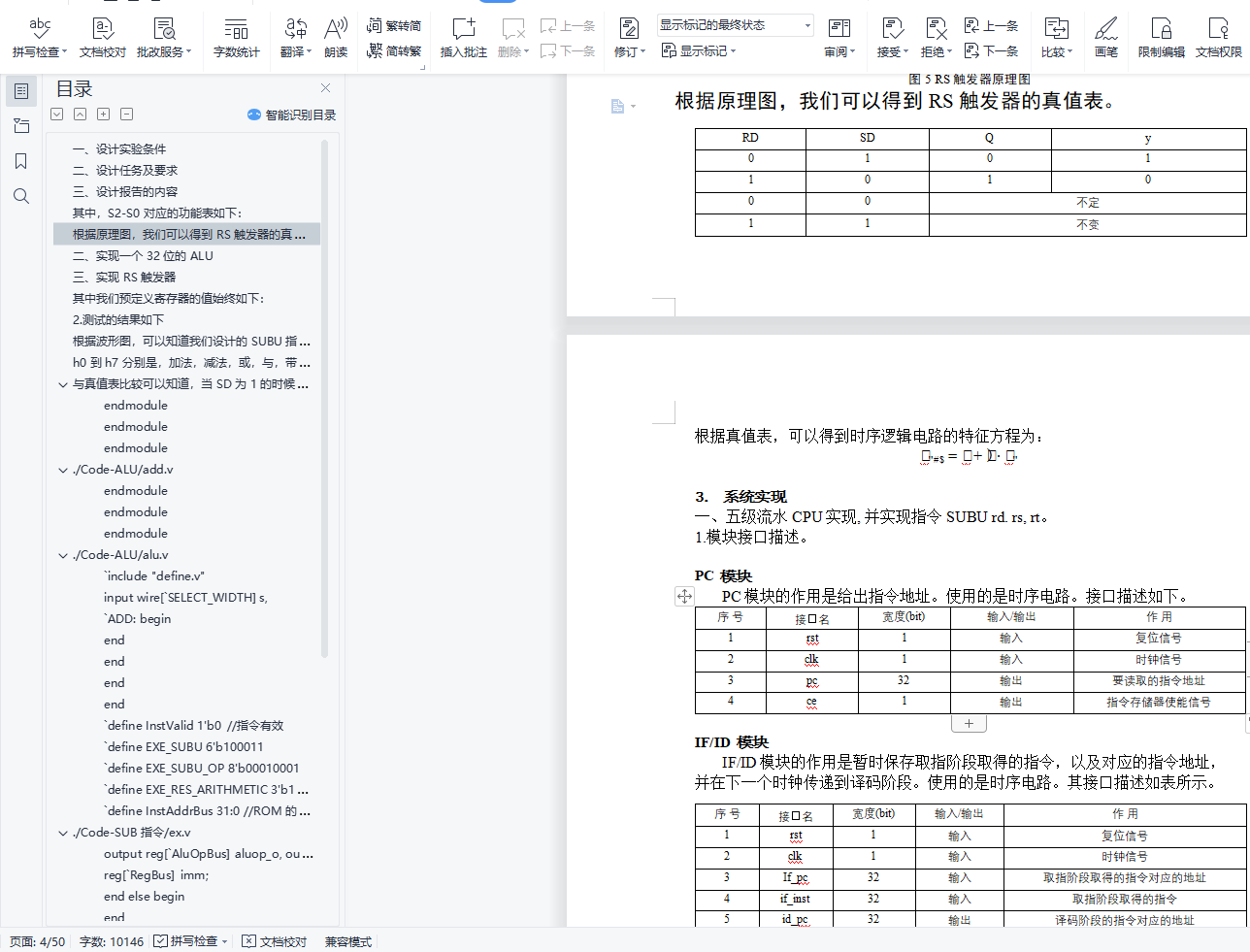Click the up-chevron box in 目录 toolbar
This screenshot has height=952, width=1250.
click(80, 115)
